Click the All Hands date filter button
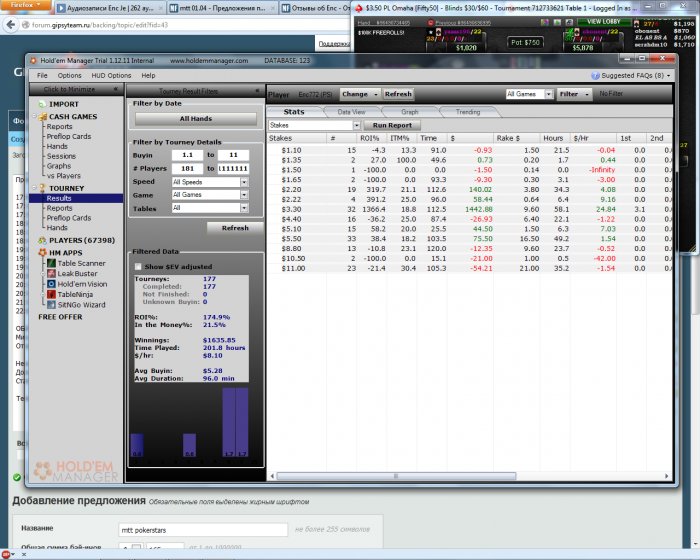Image resolution: width=700 pixels, height=560 pixels. [x=196, y=119]
